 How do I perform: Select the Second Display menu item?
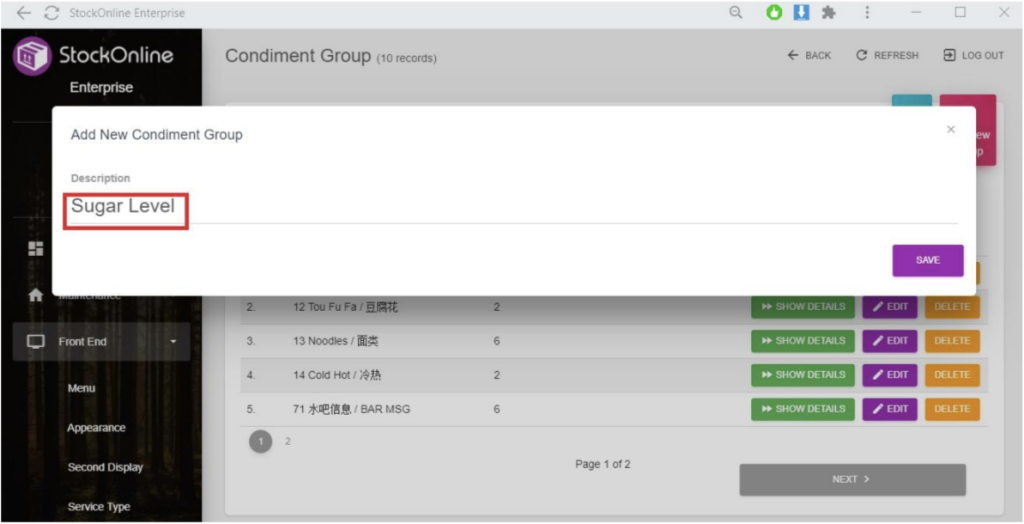coord(105,467)
